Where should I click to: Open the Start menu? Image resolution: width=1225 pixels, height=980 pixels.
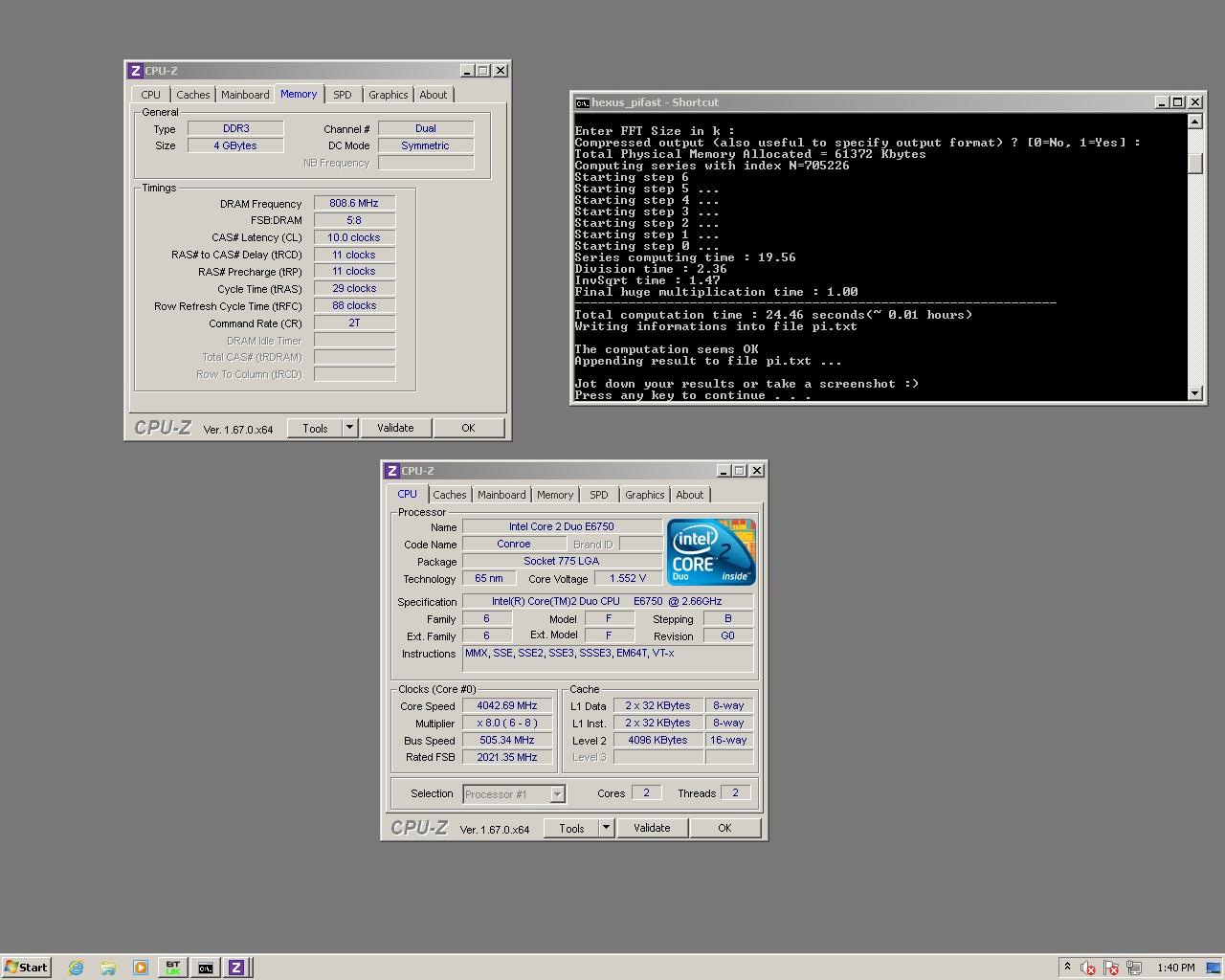pyautogui.click(x=26, y=968)
